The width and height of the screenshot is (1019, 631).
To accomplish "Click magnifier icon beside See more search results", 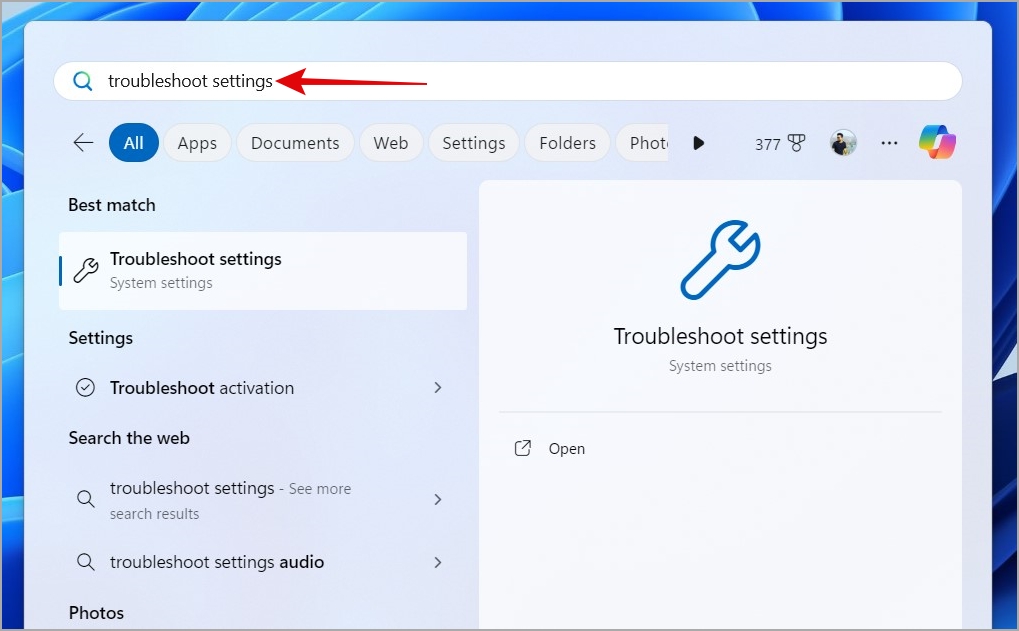I will coord(86,499).
